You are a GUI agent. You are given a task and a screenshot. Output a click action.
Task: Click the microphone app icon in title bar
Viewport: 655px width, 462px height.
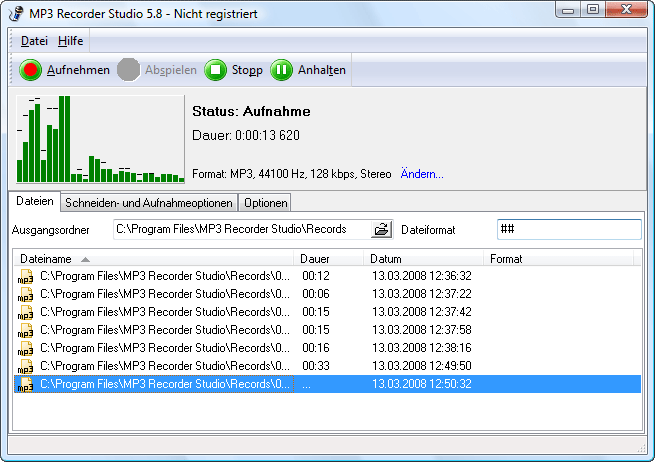pos(16,13)
